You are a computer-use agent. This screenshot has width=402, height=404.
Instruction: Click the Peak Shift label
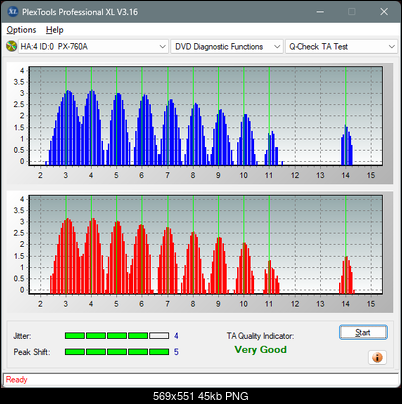[x=32, y=352]
